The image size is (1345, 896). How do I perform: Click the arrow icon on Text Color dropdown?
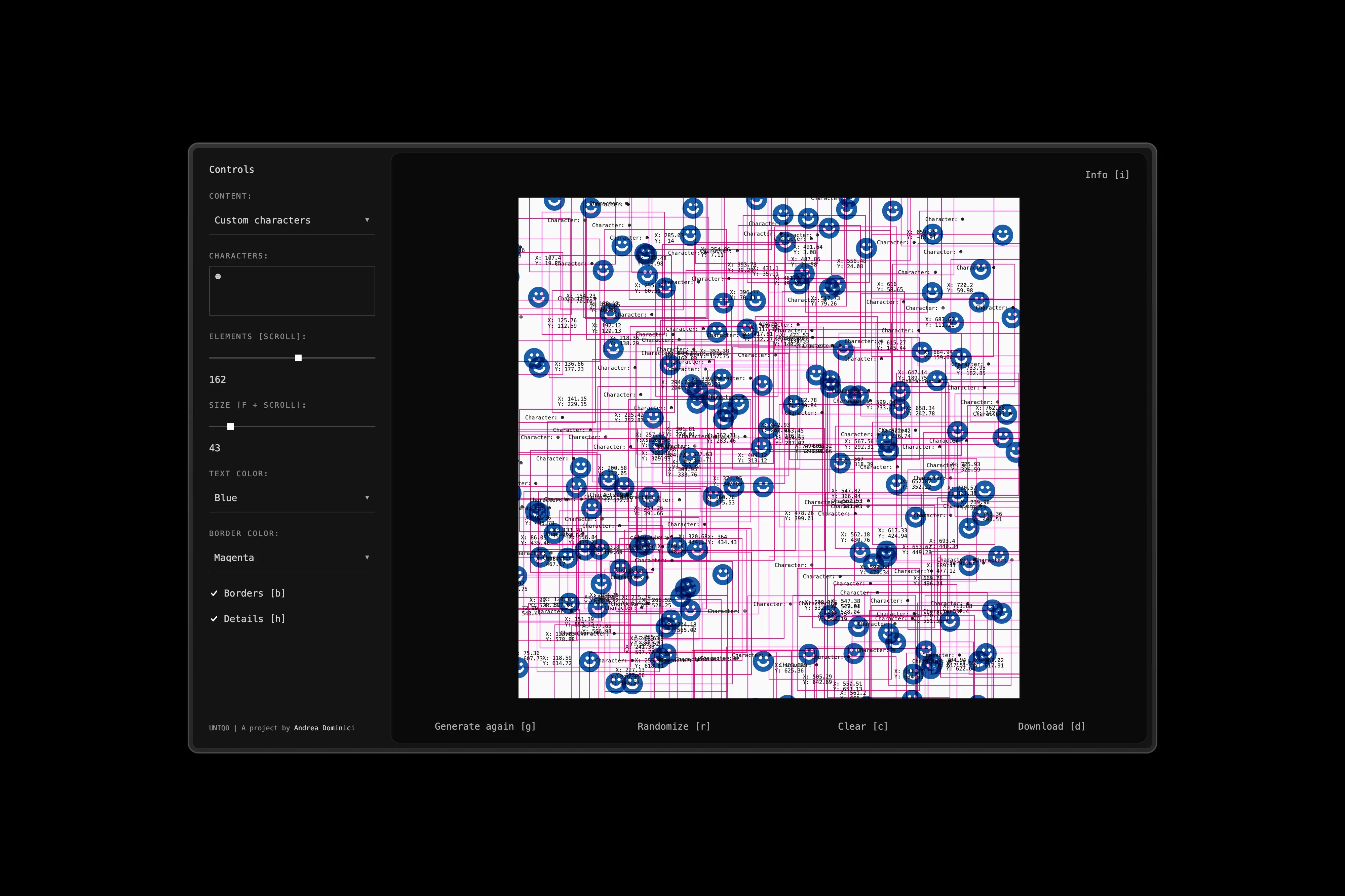point(367,498)
